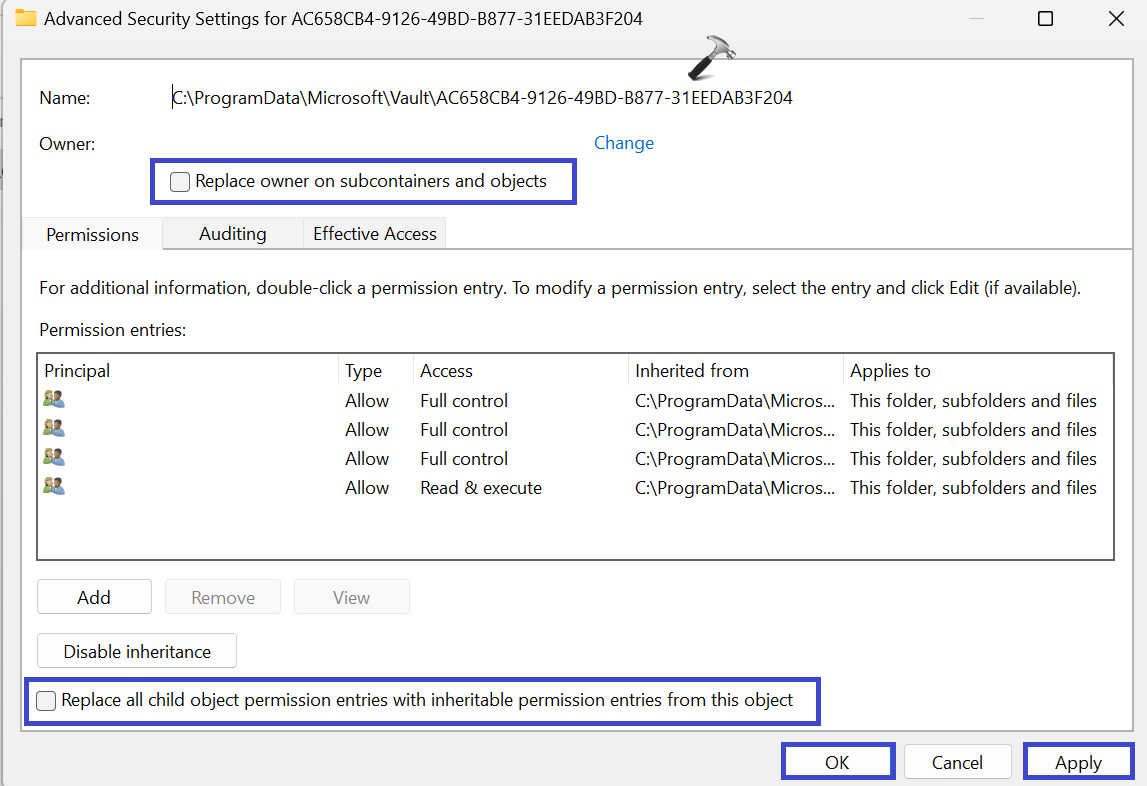Switch to the Permissions tab
Viewport: 1147px width, 786px height.
(x=92, y=235)
